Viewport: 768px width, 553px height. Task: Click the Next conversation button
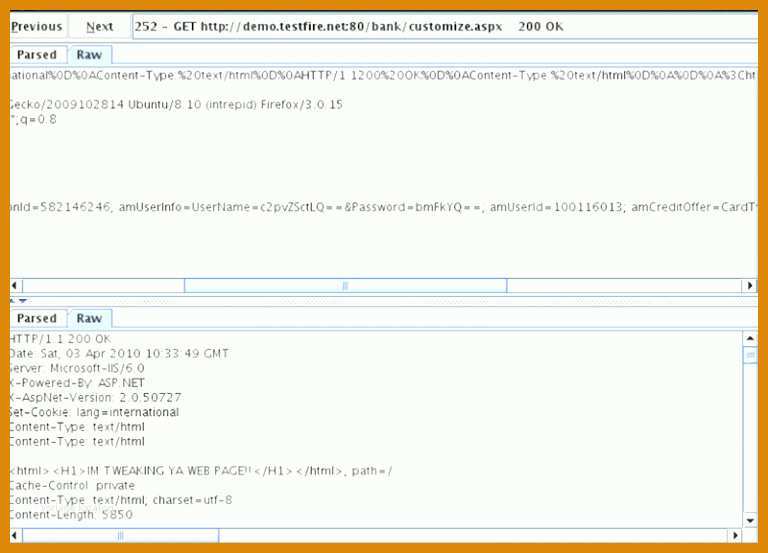(99, 26)
